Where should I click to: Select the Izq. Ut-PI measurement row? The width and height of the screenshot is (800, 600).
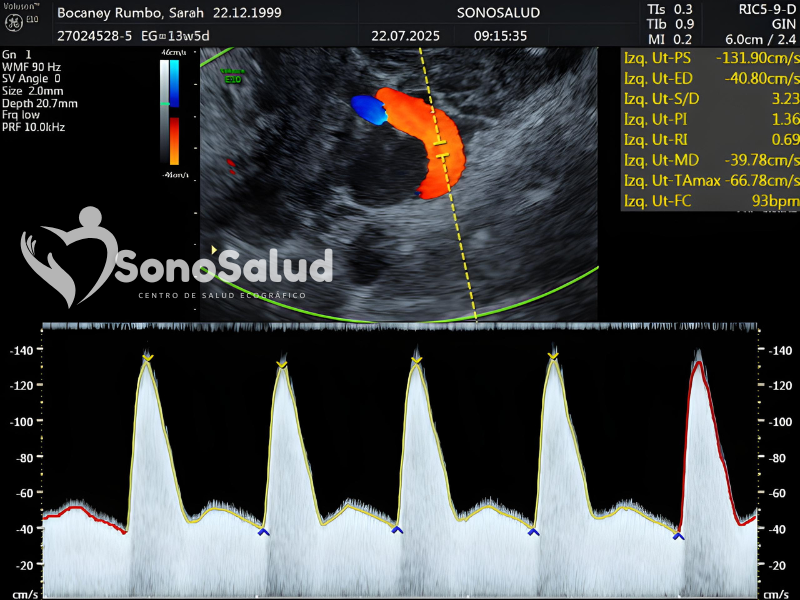click(710, 119)
